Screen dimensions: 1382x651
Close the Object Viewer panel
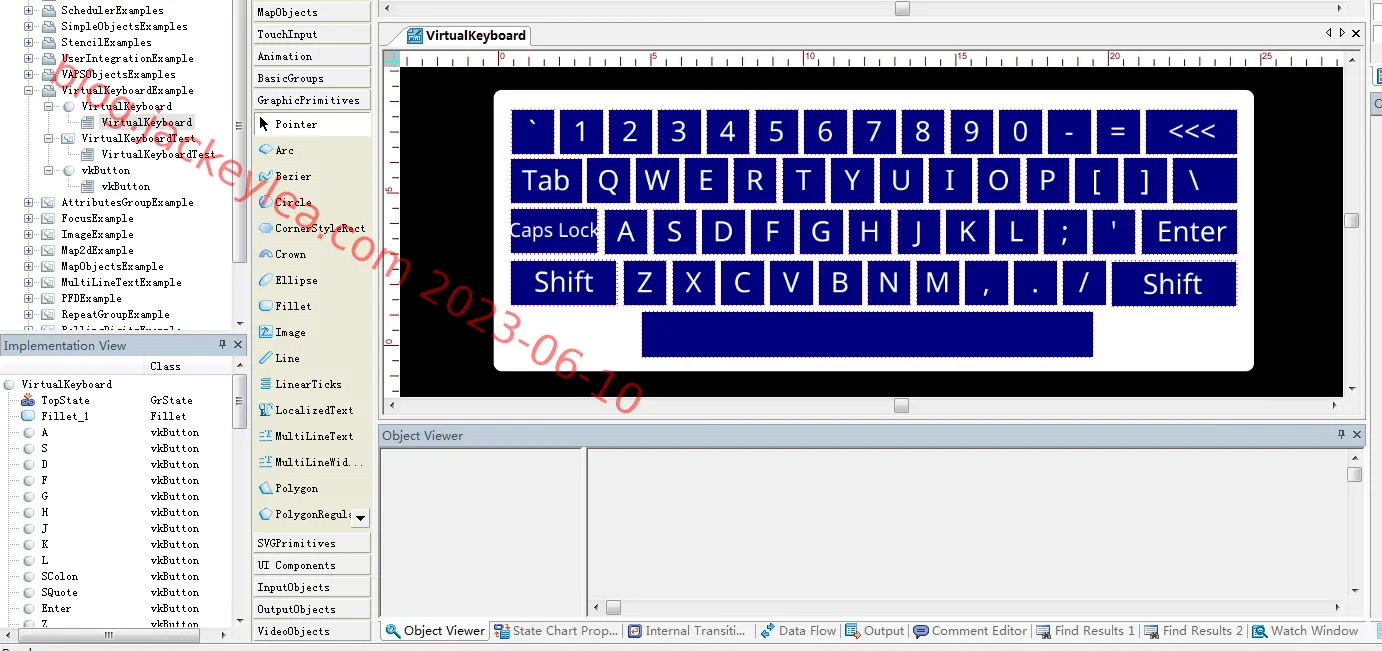(1357, 434)
